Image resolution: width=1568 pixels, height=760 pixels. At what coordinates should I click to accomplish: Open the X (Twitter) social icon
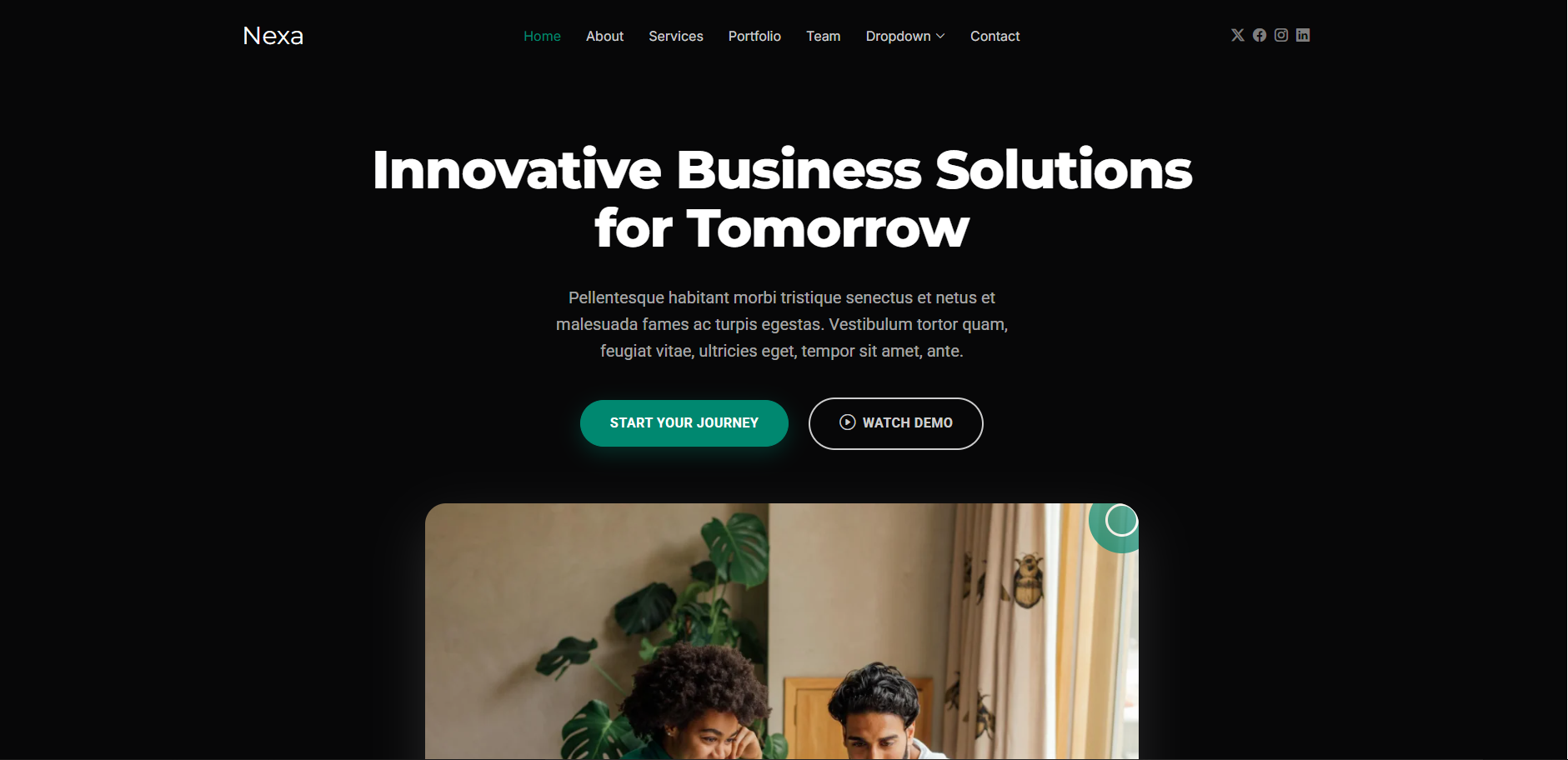click(1238, 35)
